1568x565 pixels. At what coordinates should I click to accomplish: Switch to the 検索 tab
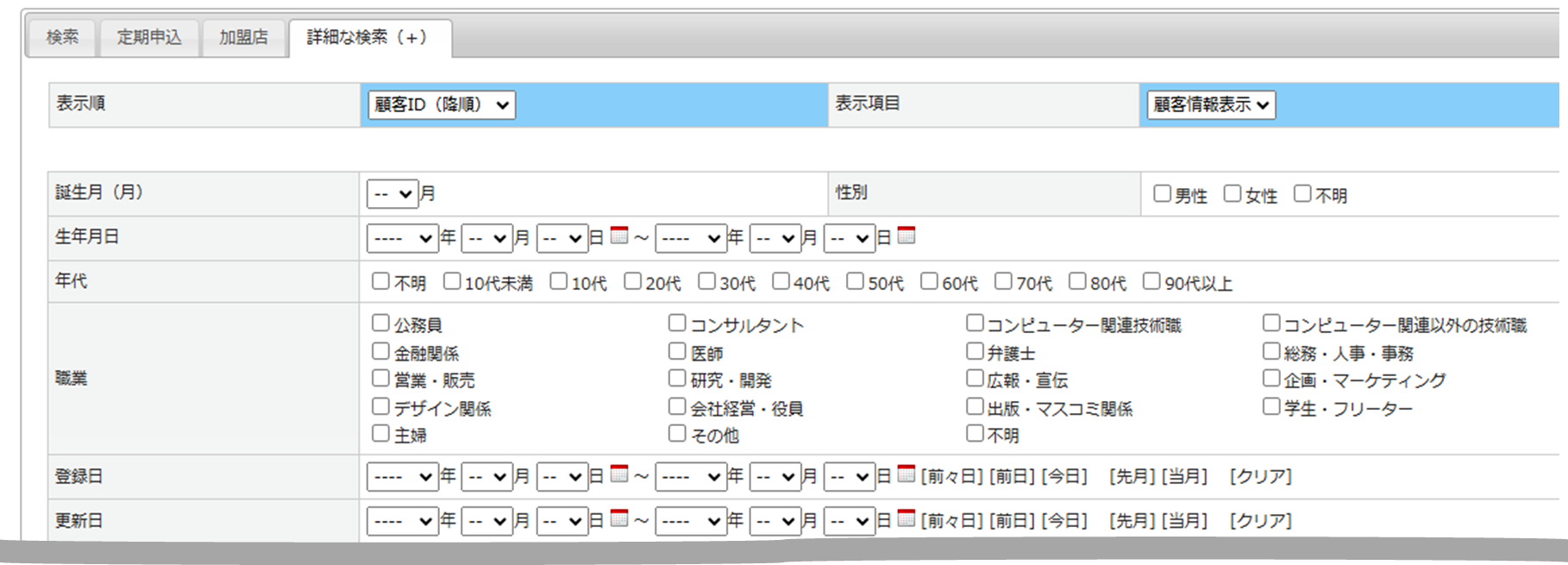coord(62,37)
